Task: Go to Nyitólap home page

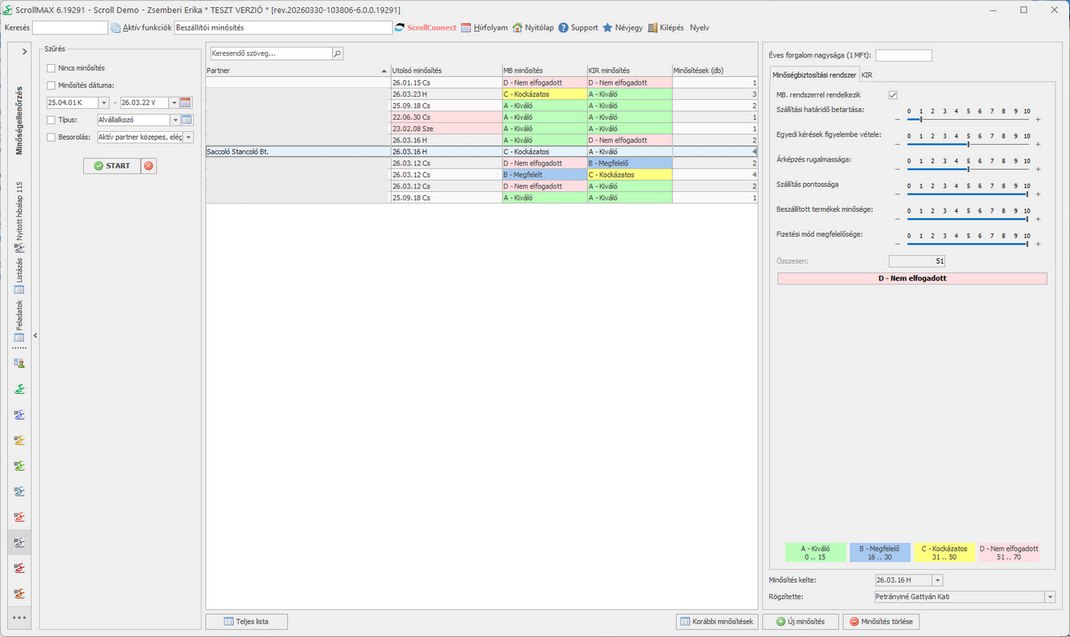Action: 532,28
